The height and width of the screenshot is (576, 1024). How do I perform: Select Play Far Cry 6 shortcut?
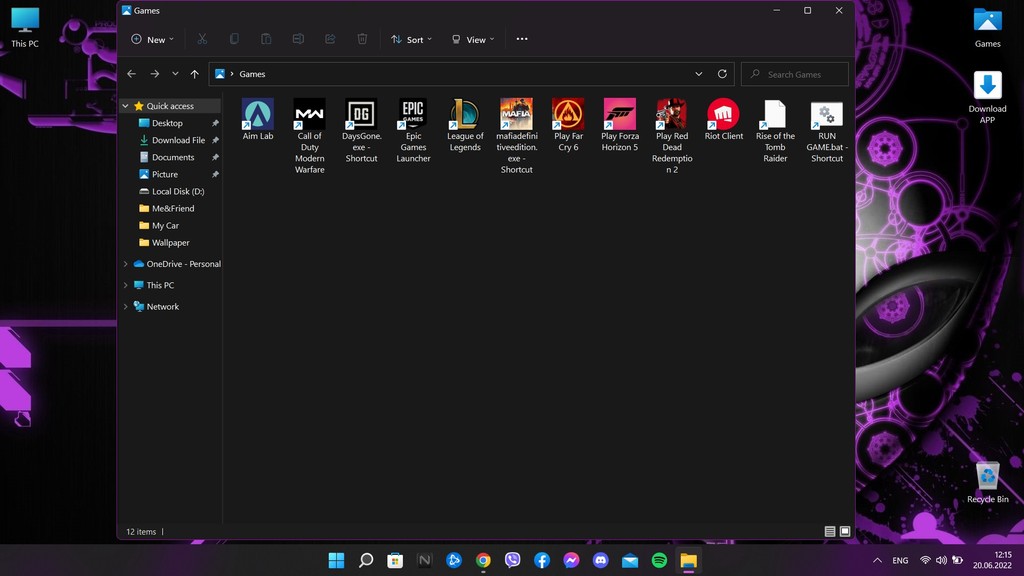point(568,125)
